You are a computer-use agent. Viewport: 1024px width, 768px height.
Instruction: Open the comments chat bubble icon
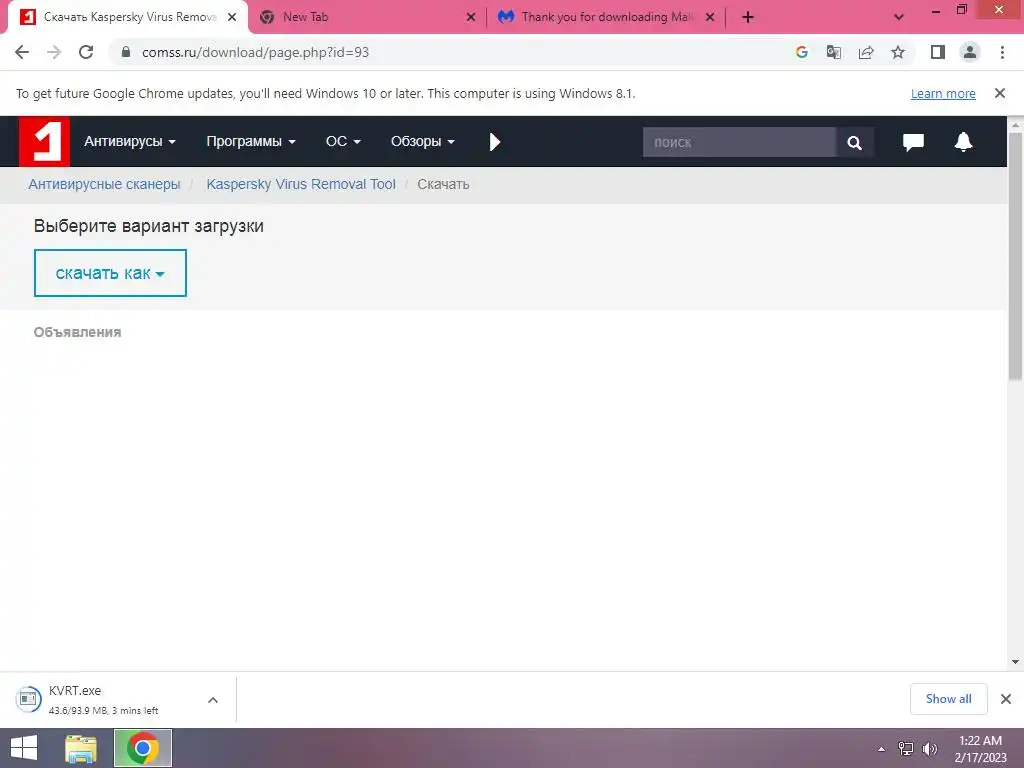[913, 142]
